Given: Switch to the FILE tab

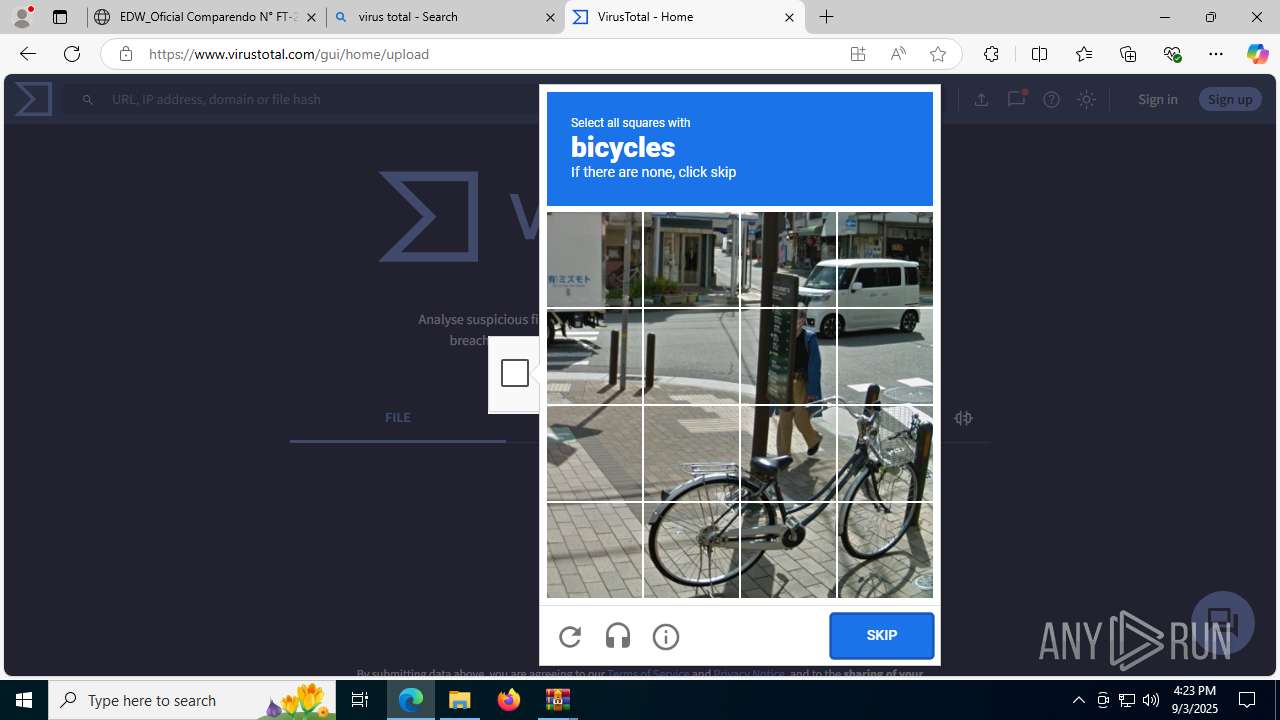Looking at the screenshot, I should (398, 418).
